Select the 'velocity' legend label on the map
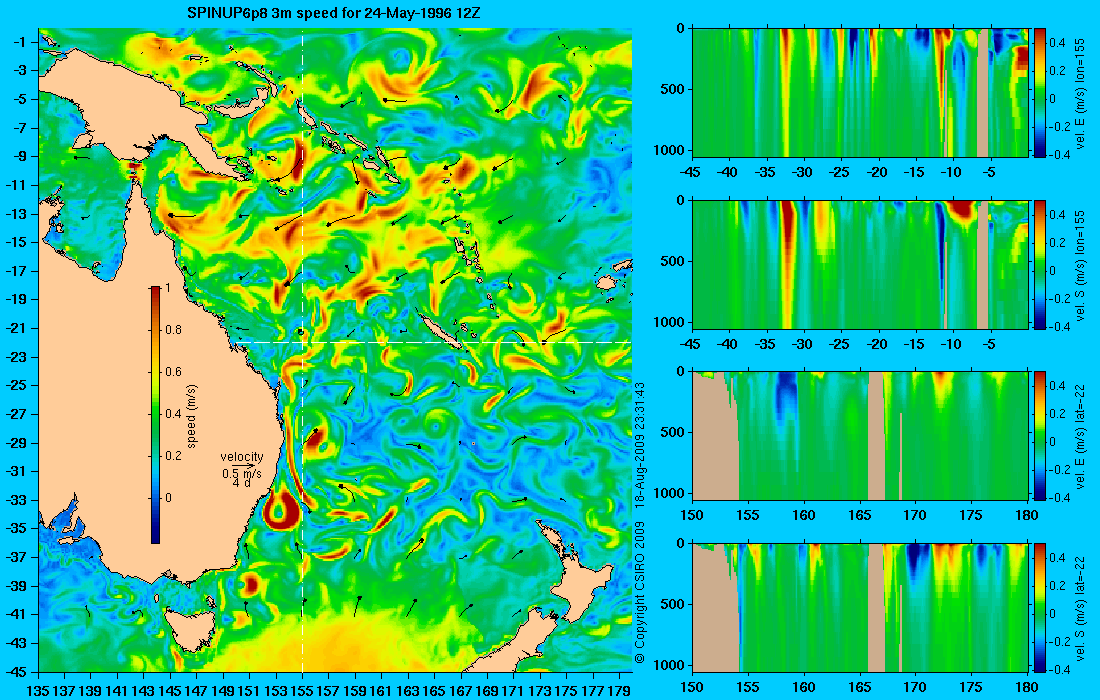This screenshot has width=1100, height=700. [242, 457]
